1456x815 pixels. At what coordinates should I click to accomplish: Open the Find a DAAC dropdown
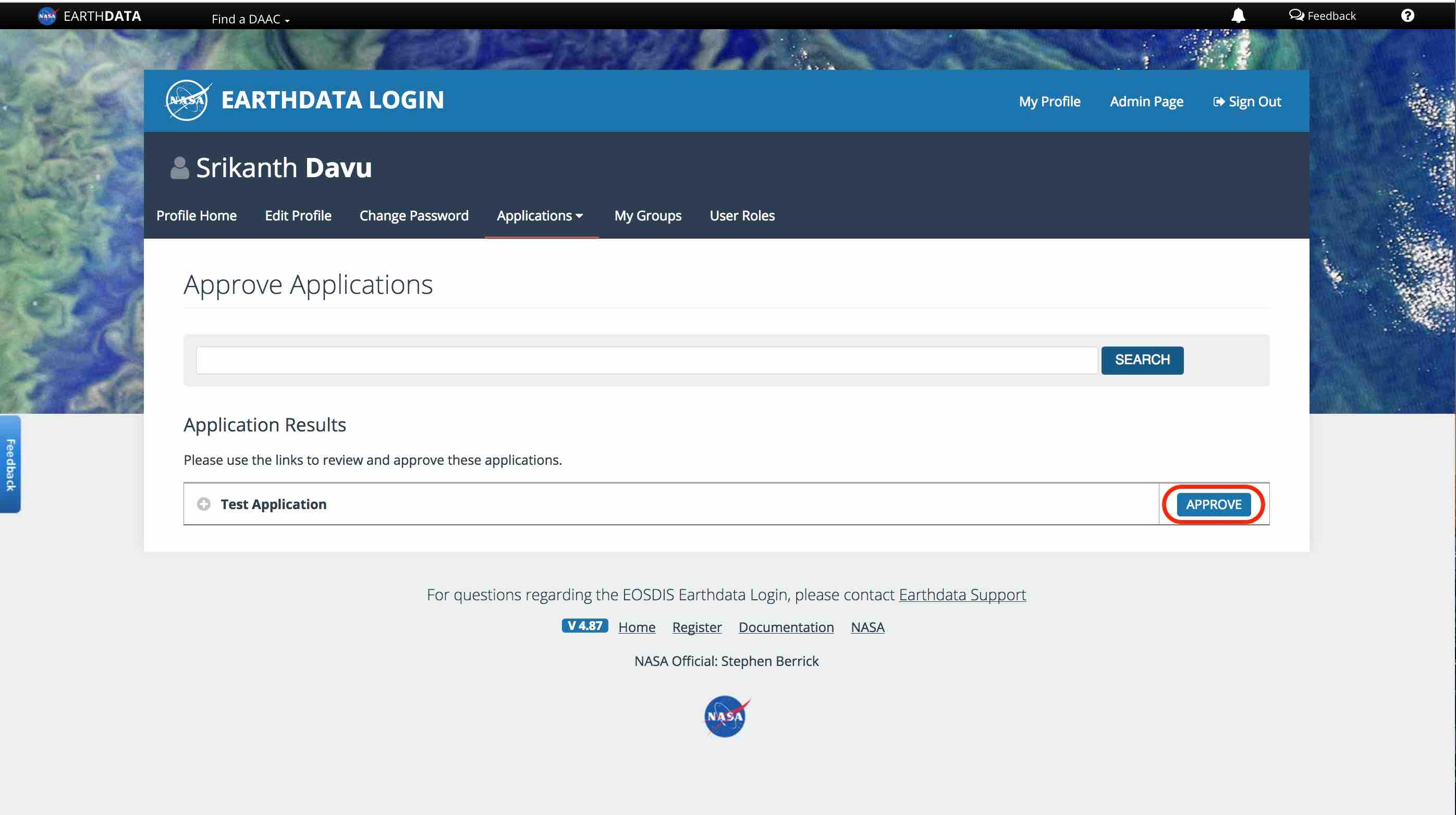point(250,19)
